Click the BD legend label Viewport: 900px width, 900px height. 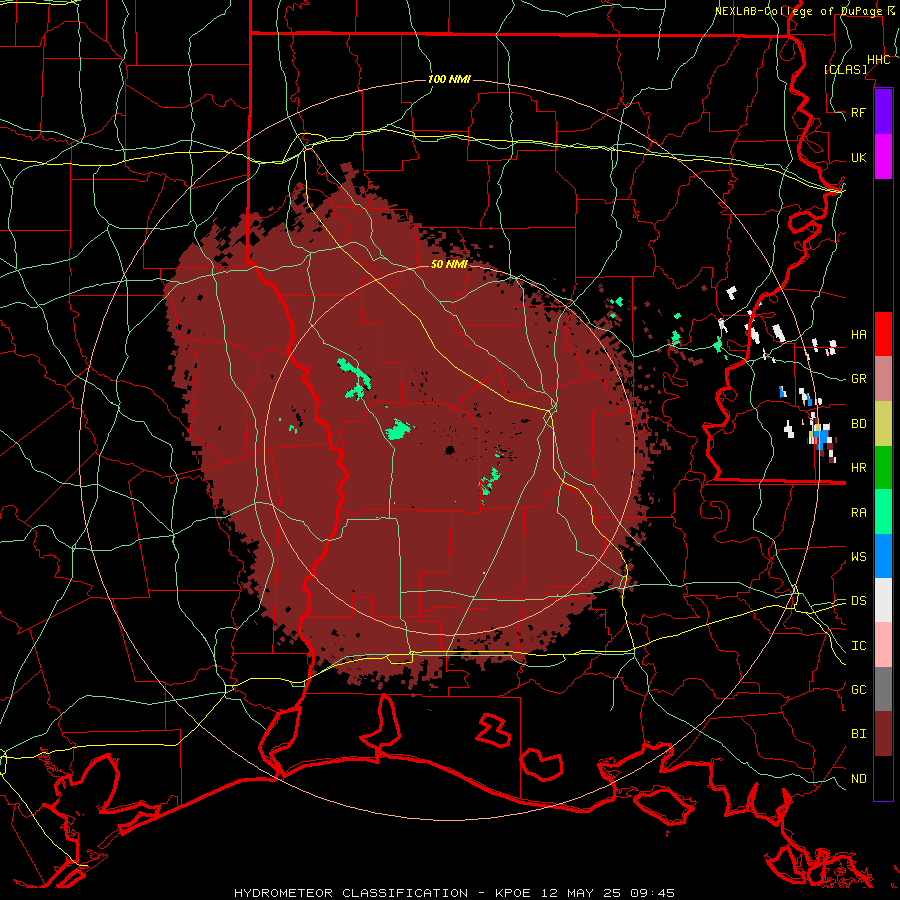pos(858,424)
